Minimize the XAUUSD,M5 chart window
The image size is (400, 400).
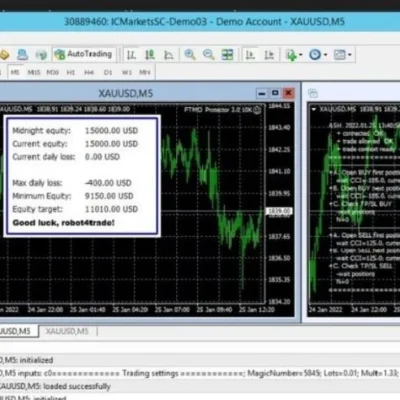point(262,93)
